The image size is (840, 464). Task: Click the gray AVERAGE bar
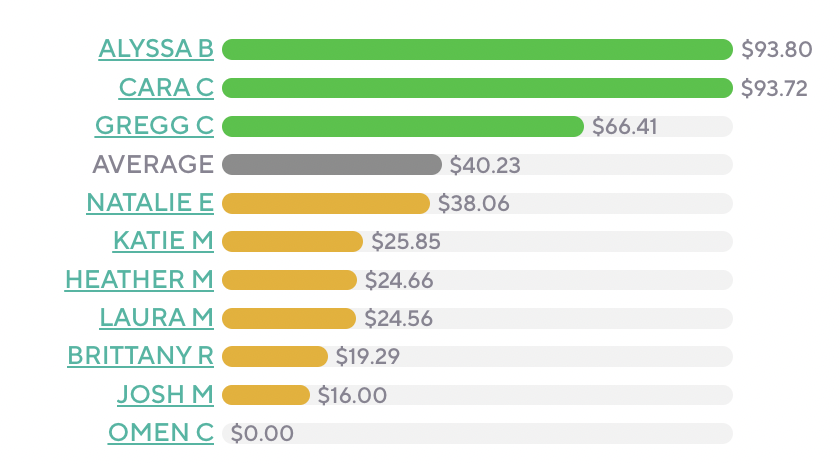tap(331, 164)
